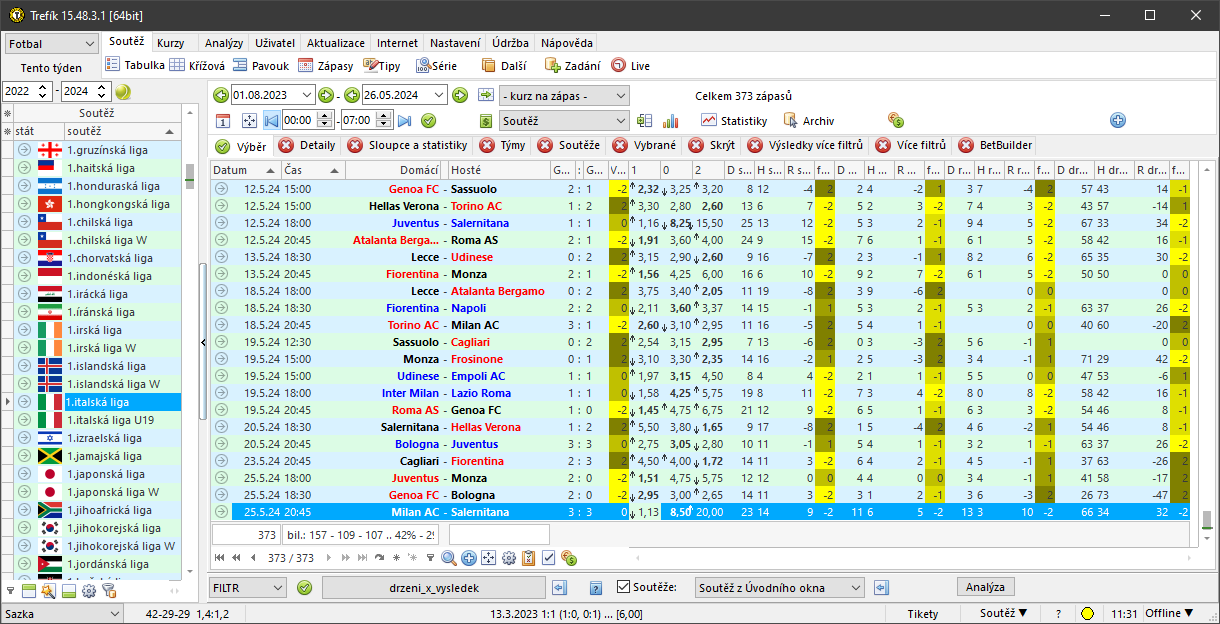Click the magnifier search icon below the grid

(x=449, y=558)
